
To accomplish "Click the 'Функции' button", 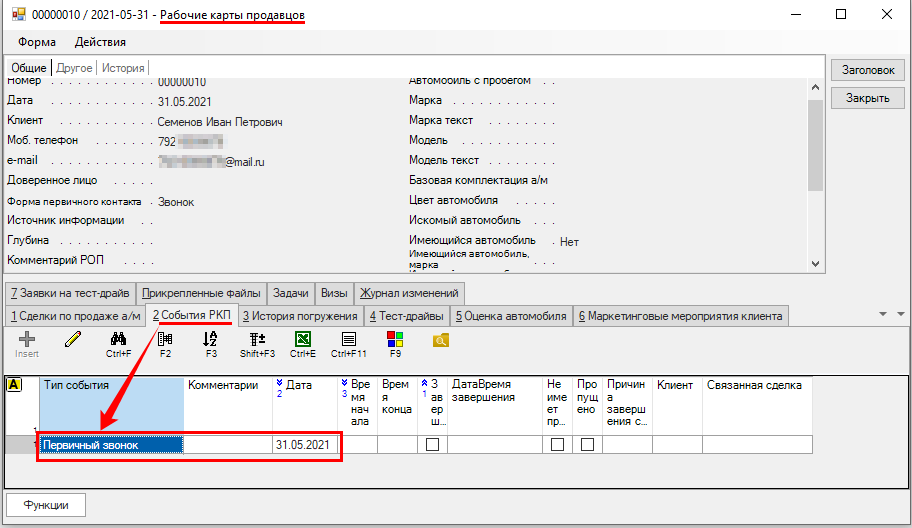I will point(45,505).
